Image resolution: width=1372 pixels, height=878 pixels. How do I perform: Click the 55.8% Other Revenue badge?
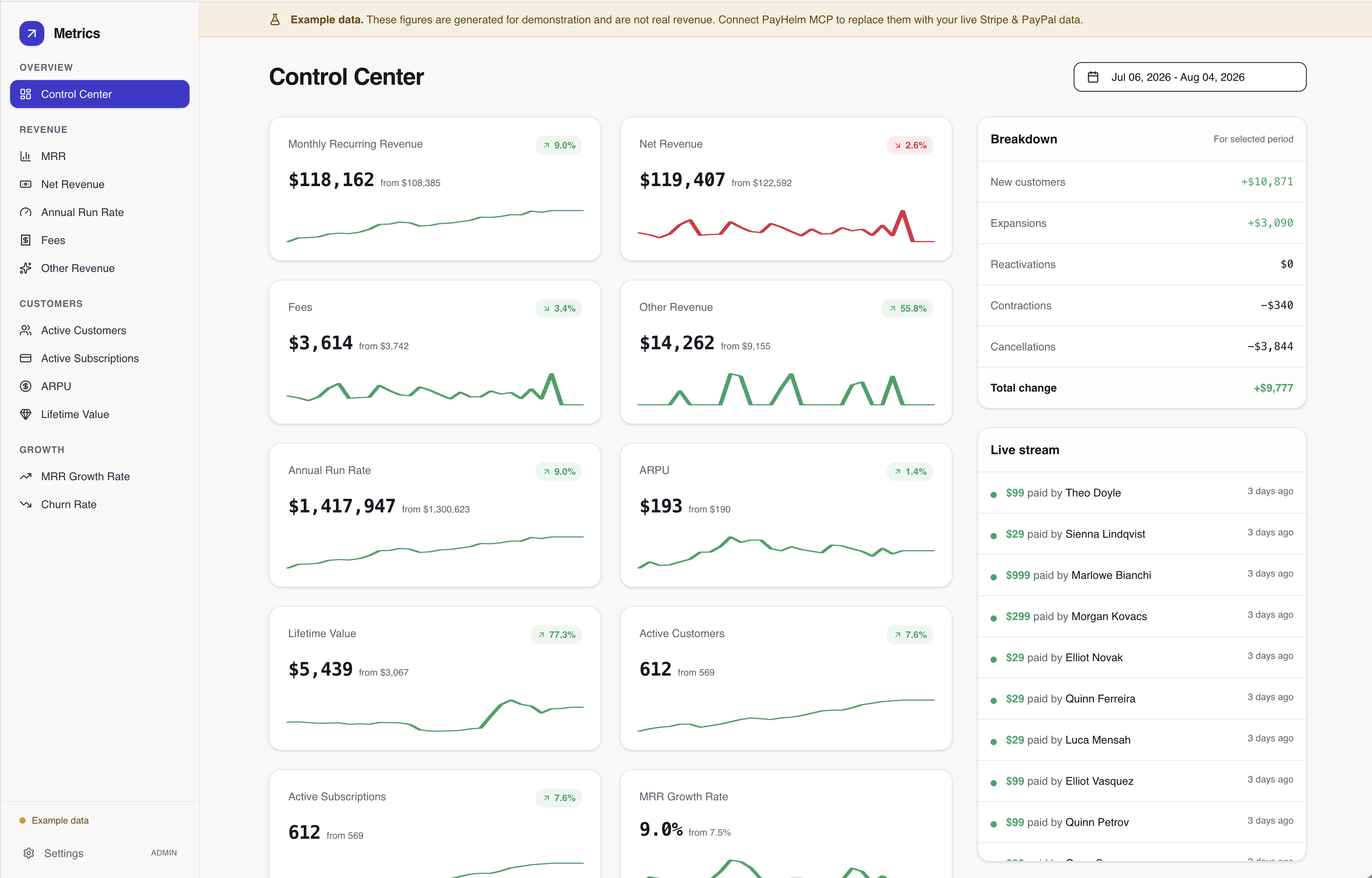907,308
